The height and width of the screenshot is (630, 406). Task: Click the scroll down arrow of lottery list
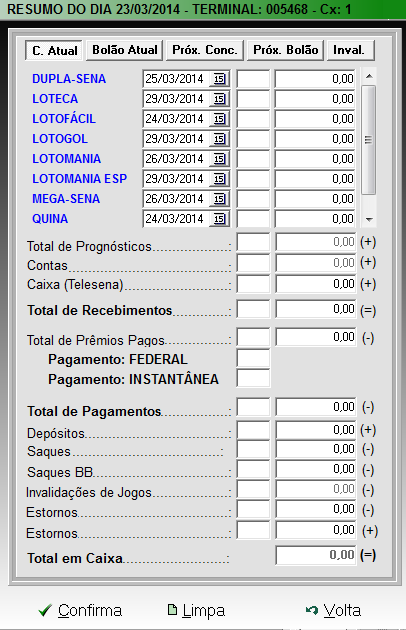(x=369, y=220)
